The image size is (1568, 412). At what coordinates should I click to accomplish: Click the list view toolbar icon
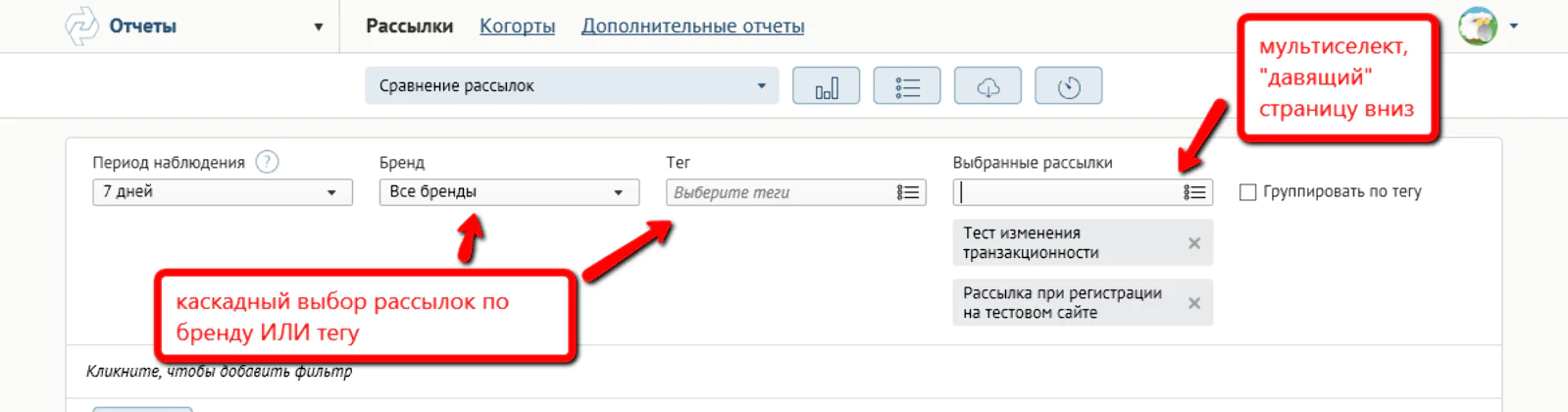(x=906, y=86)
